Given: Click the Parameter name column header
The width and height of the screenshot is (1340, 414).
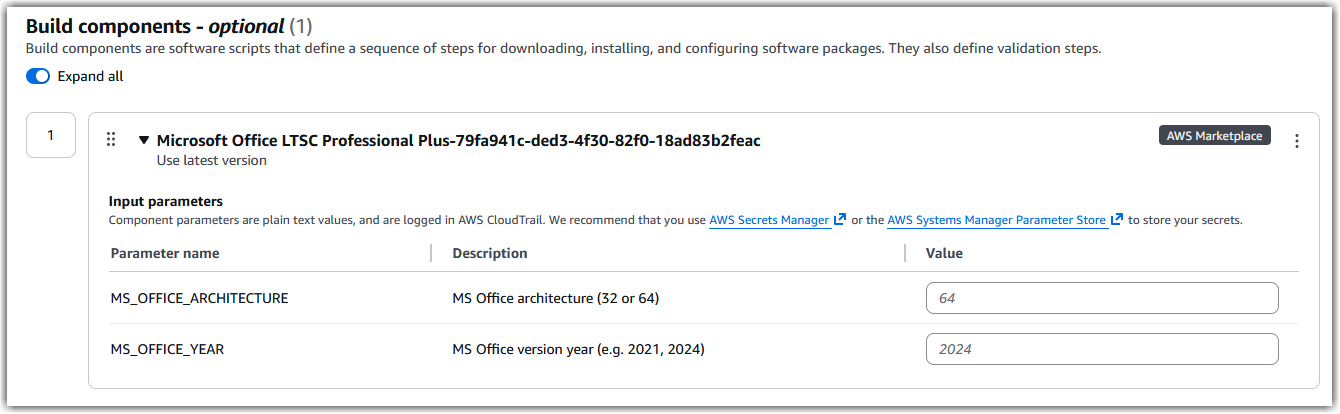Looking at the screenshot, I should tap(165, 253).
